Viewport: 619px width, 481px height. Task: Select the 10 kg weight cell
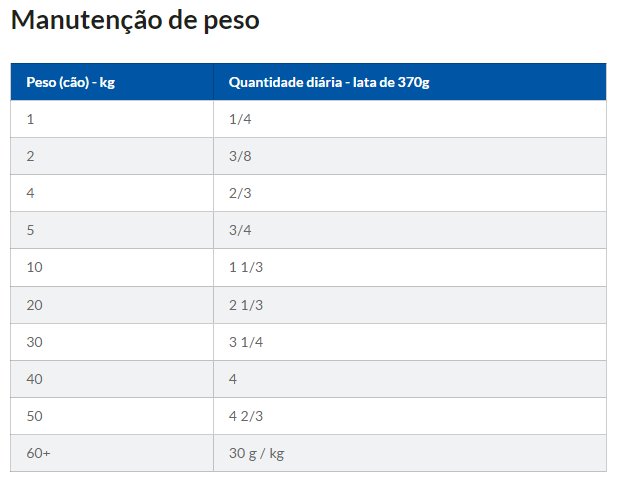pos(35,267)
